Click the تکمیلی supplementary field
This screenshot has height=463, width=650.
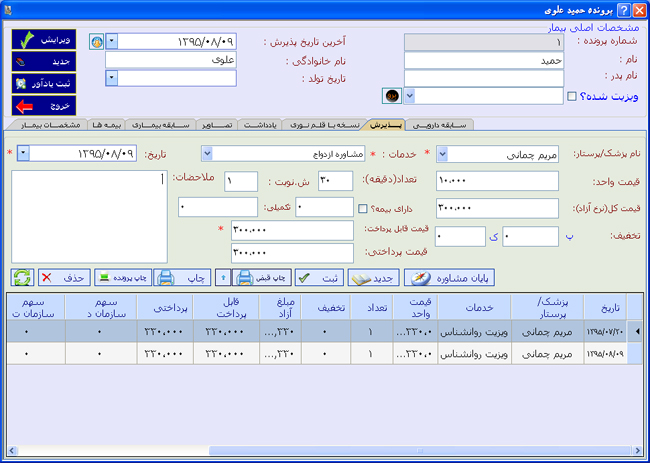[218, 207]
